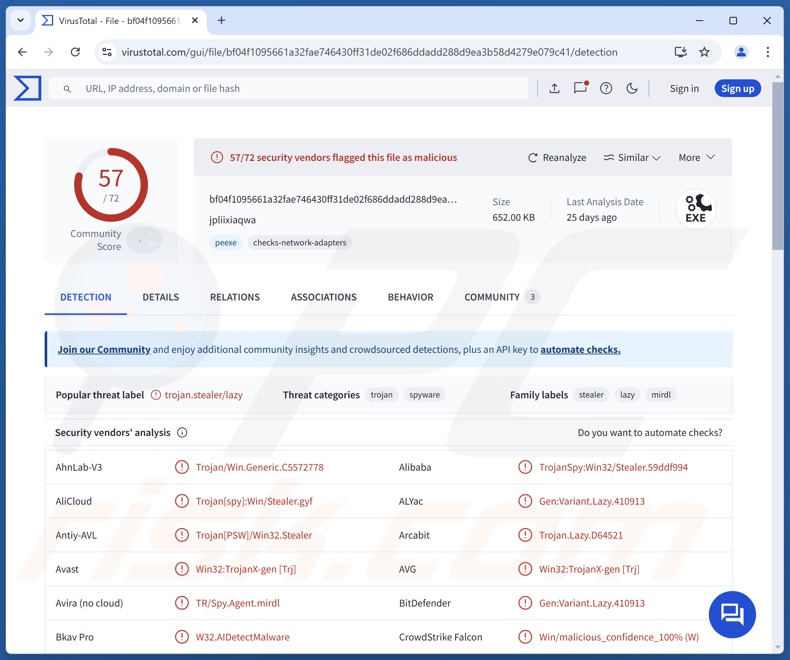Viewport: 790px width, 660px height.
Task: Click info icon beside Security vendors' analysis
Action: [x=182, y=433]
